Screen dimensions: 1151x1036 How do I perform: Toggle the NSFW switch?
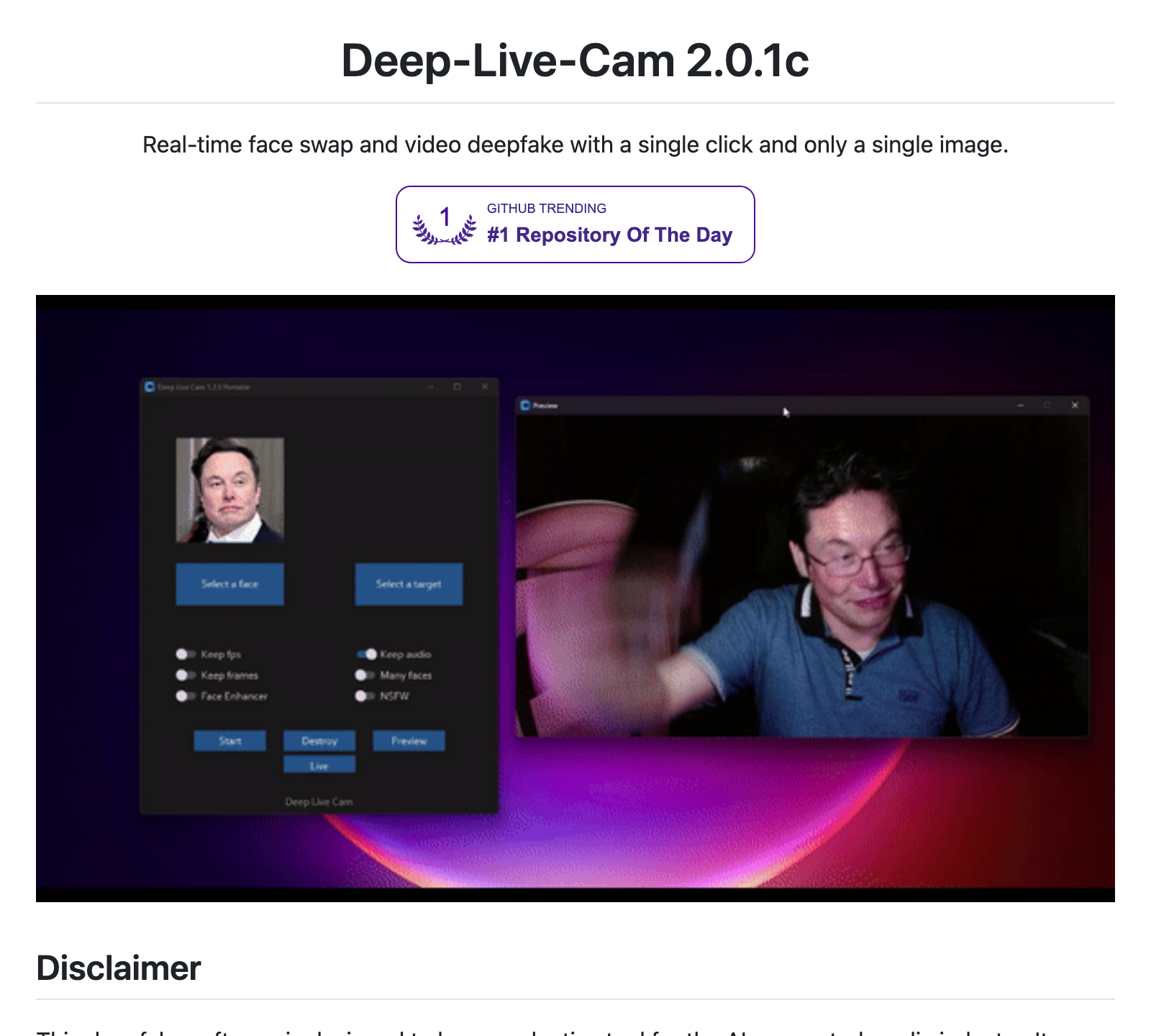pyautogui.click(x=364, y=696)
